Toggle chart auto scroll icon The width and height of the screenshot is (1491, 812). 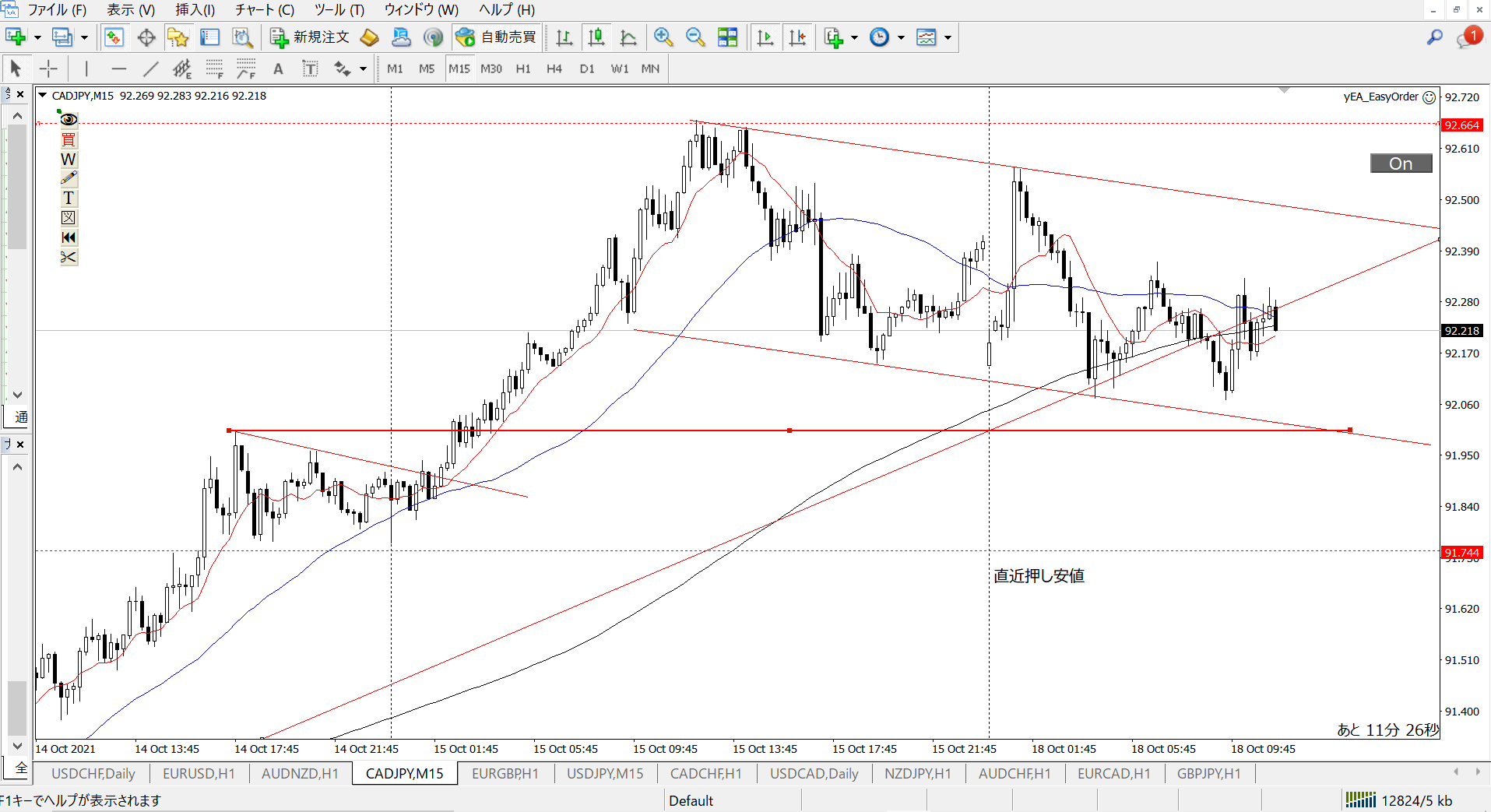point(765,37)
